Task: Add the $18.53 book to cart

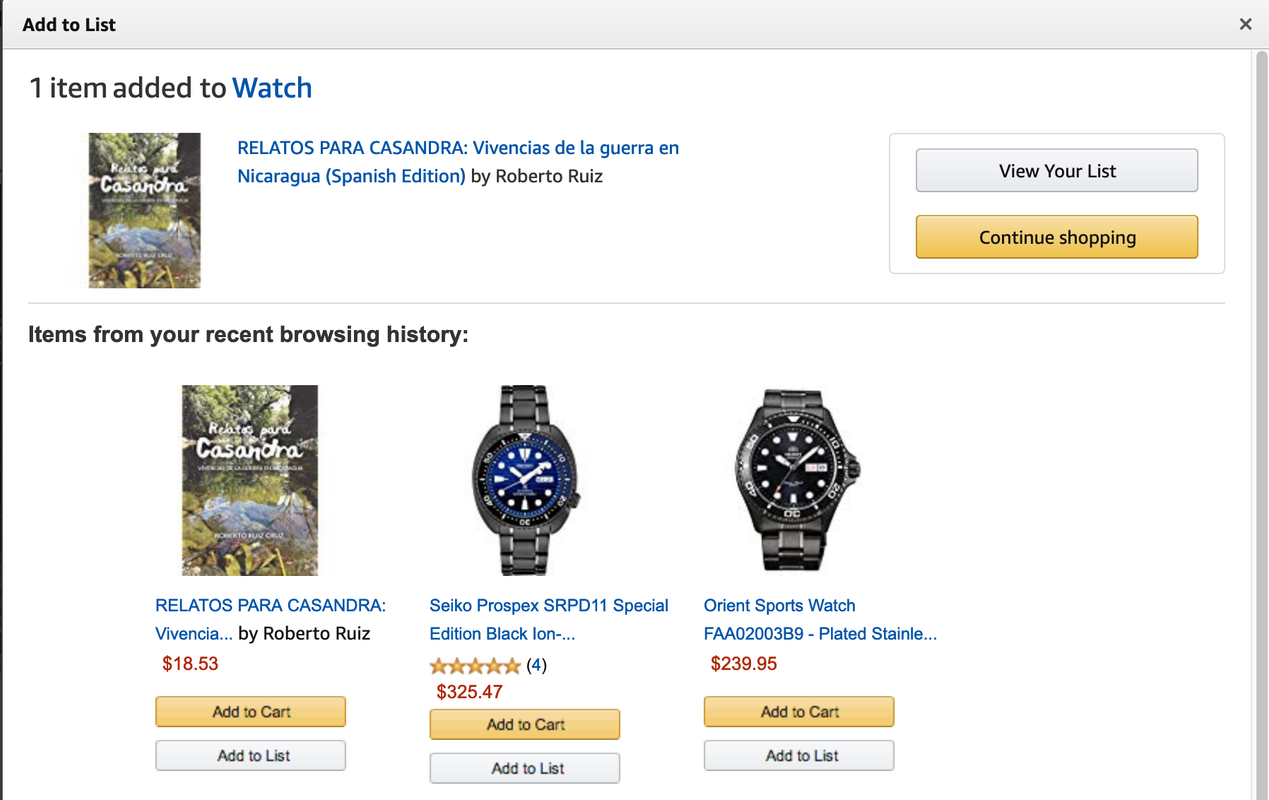Action: pos(250,712)
